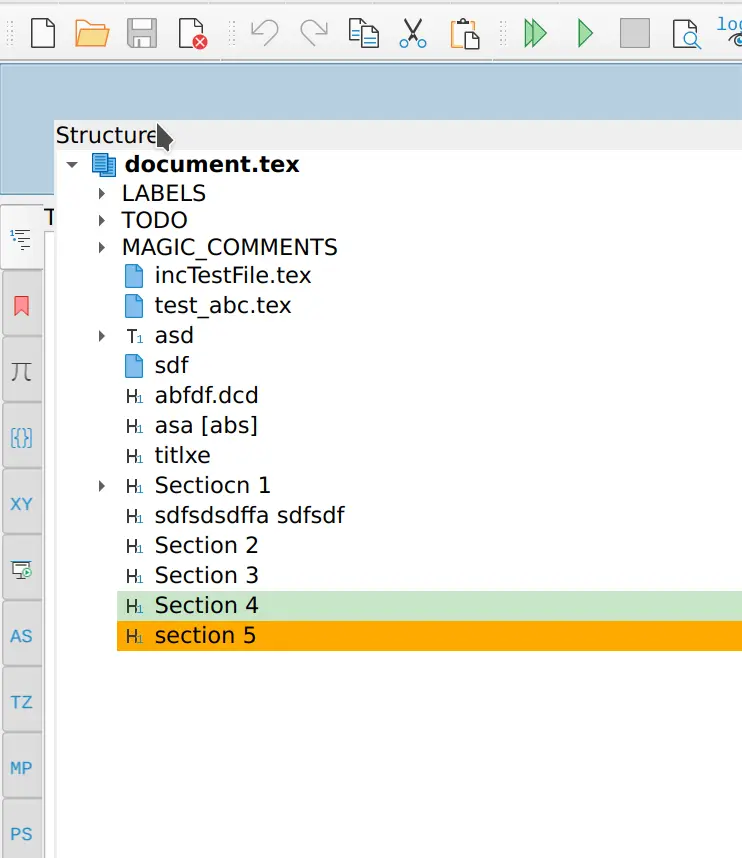This screenshot has height=858, width=742.
Task: Compile with the single green arrow
Action: [x=585, y=33]
